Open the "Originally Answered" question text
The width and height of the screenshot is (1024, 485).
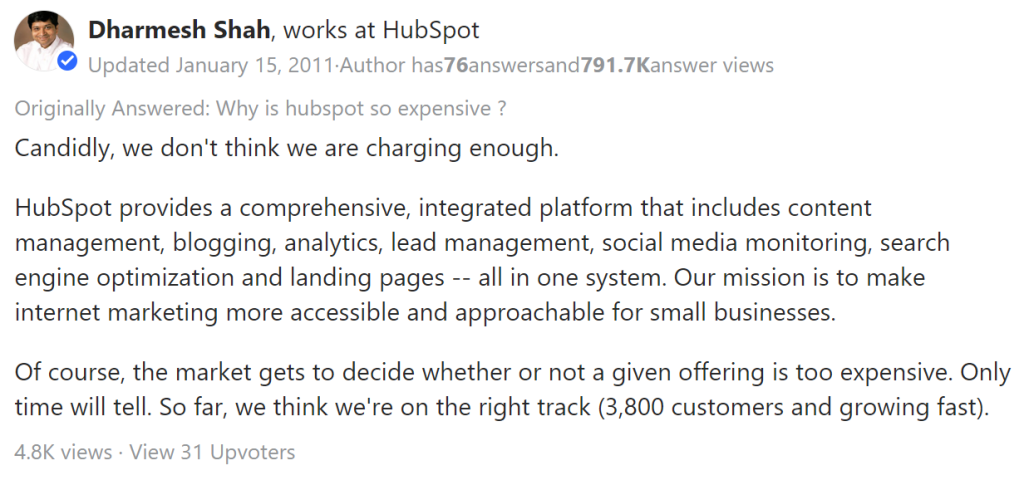tap(260, 108)
